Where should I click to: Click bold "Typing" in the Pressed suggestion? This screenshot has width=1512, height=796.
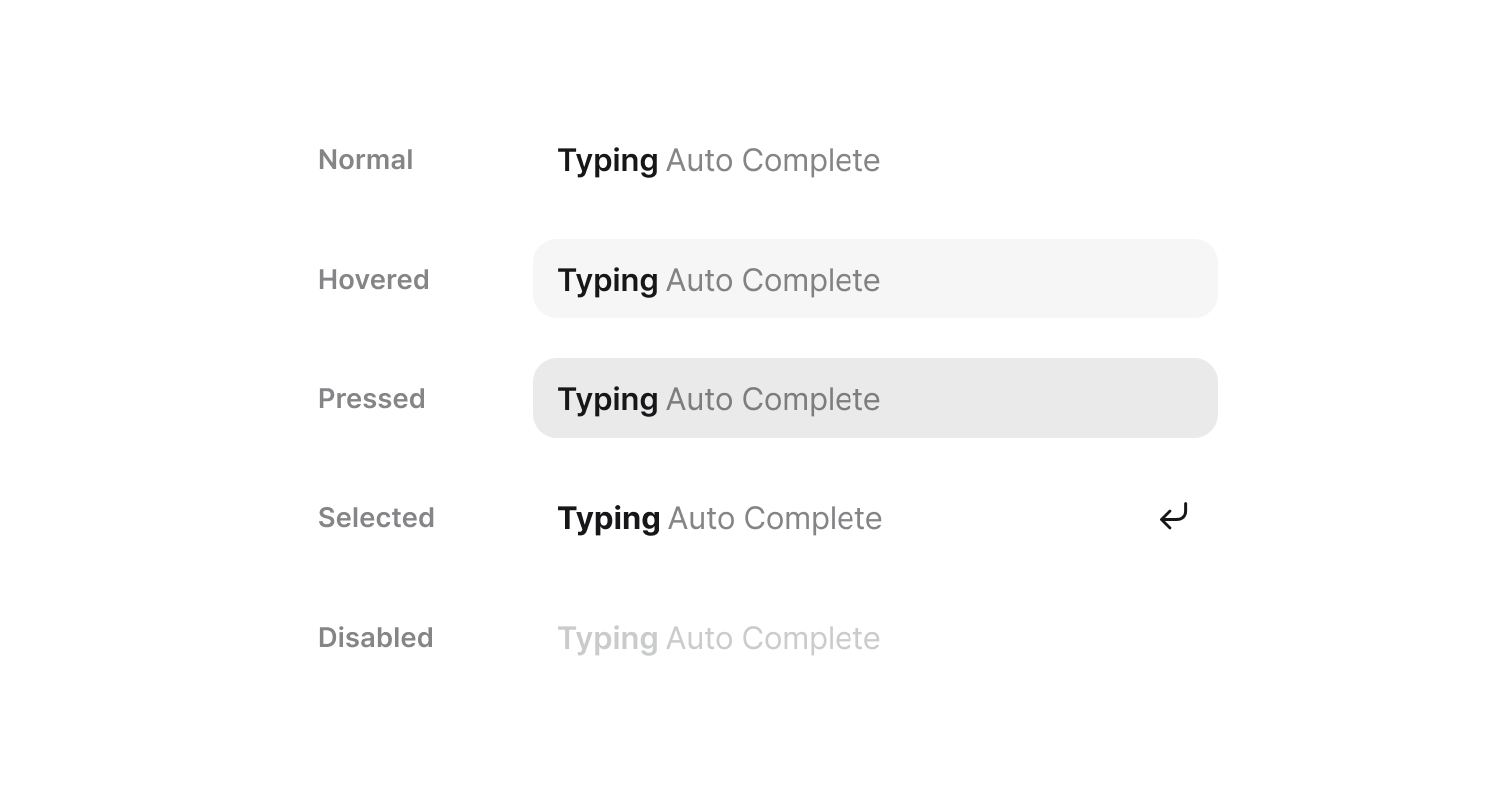point(607,400)
